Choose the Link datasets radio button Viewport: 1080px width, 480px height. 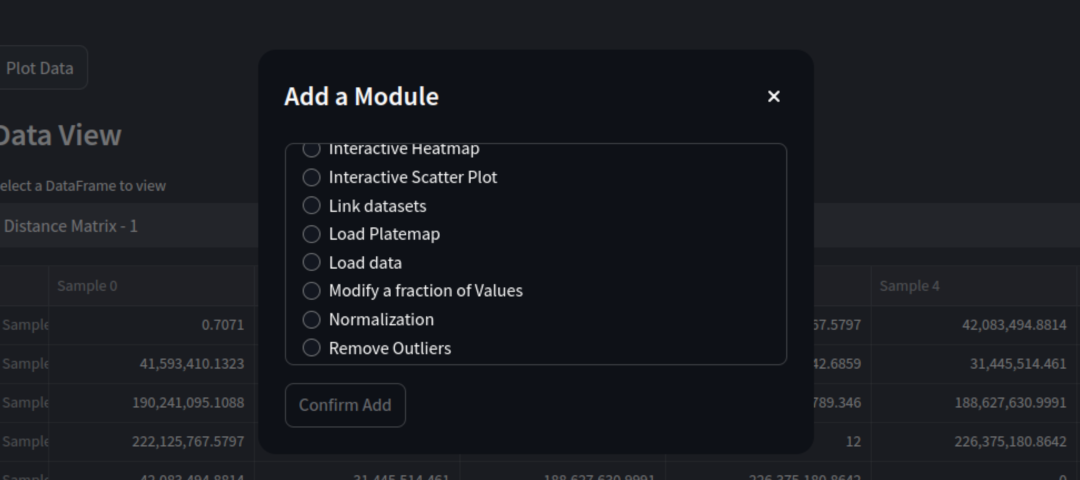(364, 206)
